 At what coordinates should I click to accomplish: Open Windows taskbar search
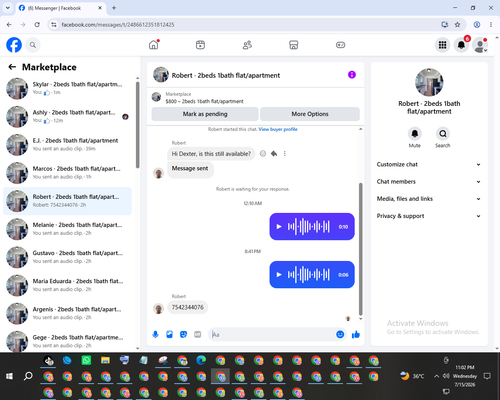click(x=28, y=376)
